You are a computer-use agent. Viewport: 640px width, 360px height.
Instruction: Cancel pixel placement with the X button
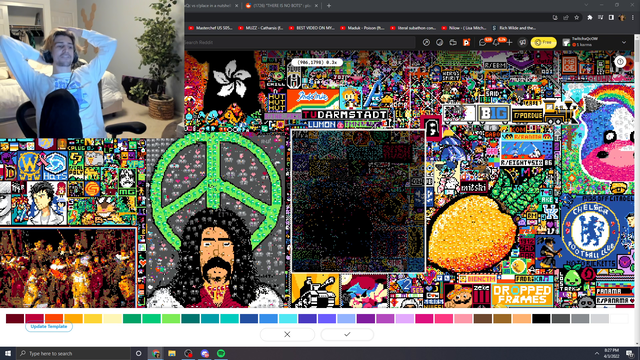click(x=287, y=334)
